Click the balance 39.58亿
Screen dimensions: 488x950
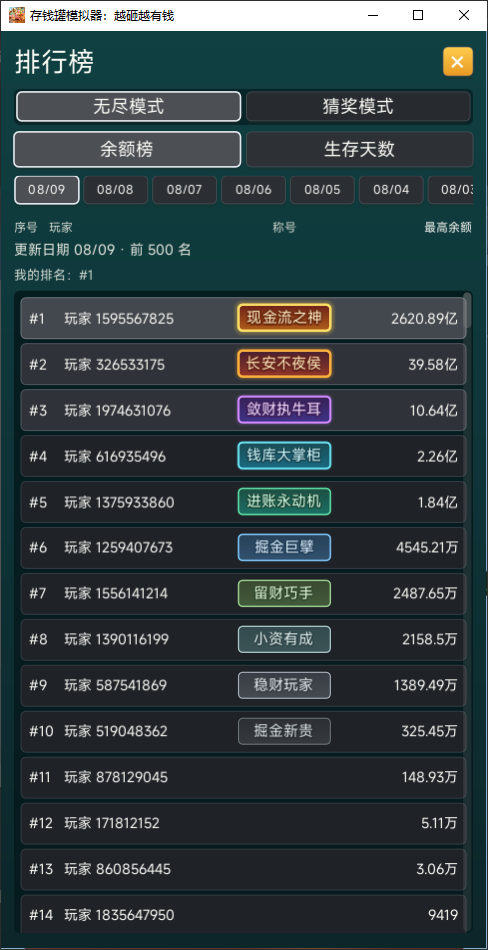click(x=433, y=365)
